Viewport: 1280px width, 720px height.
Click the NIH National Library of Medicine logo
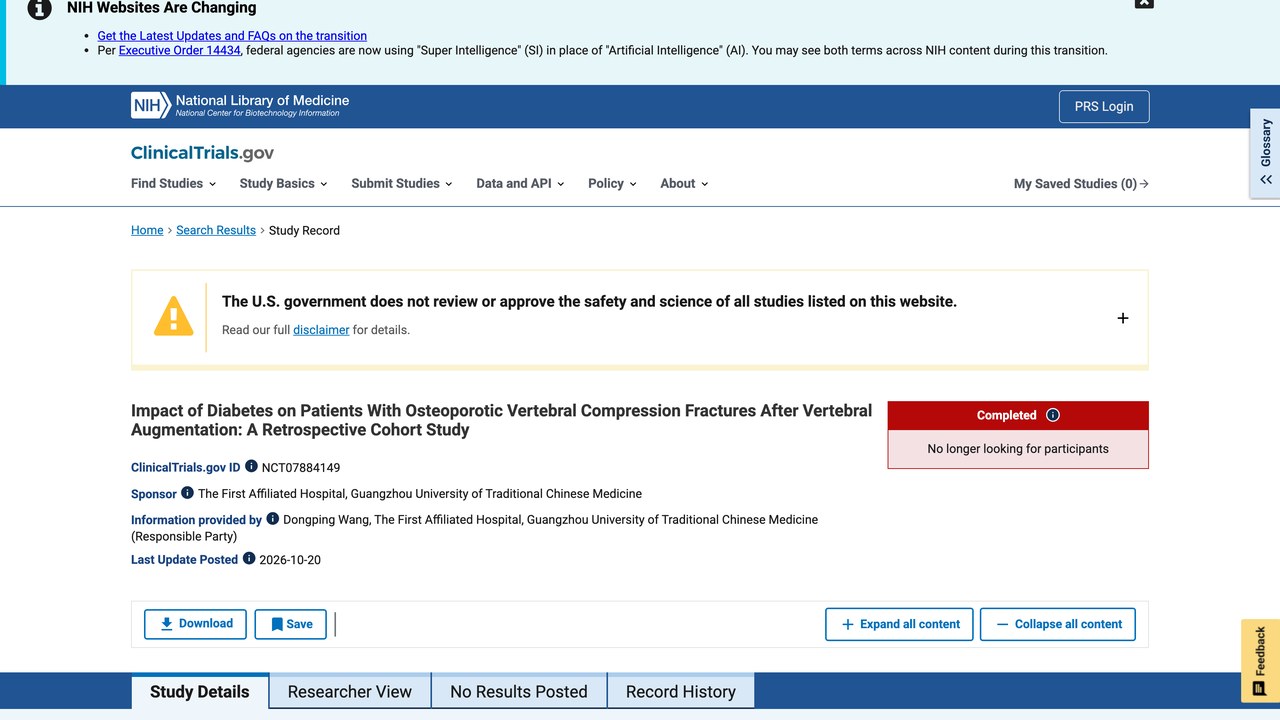pyautogui.click(x=240, y=105)
